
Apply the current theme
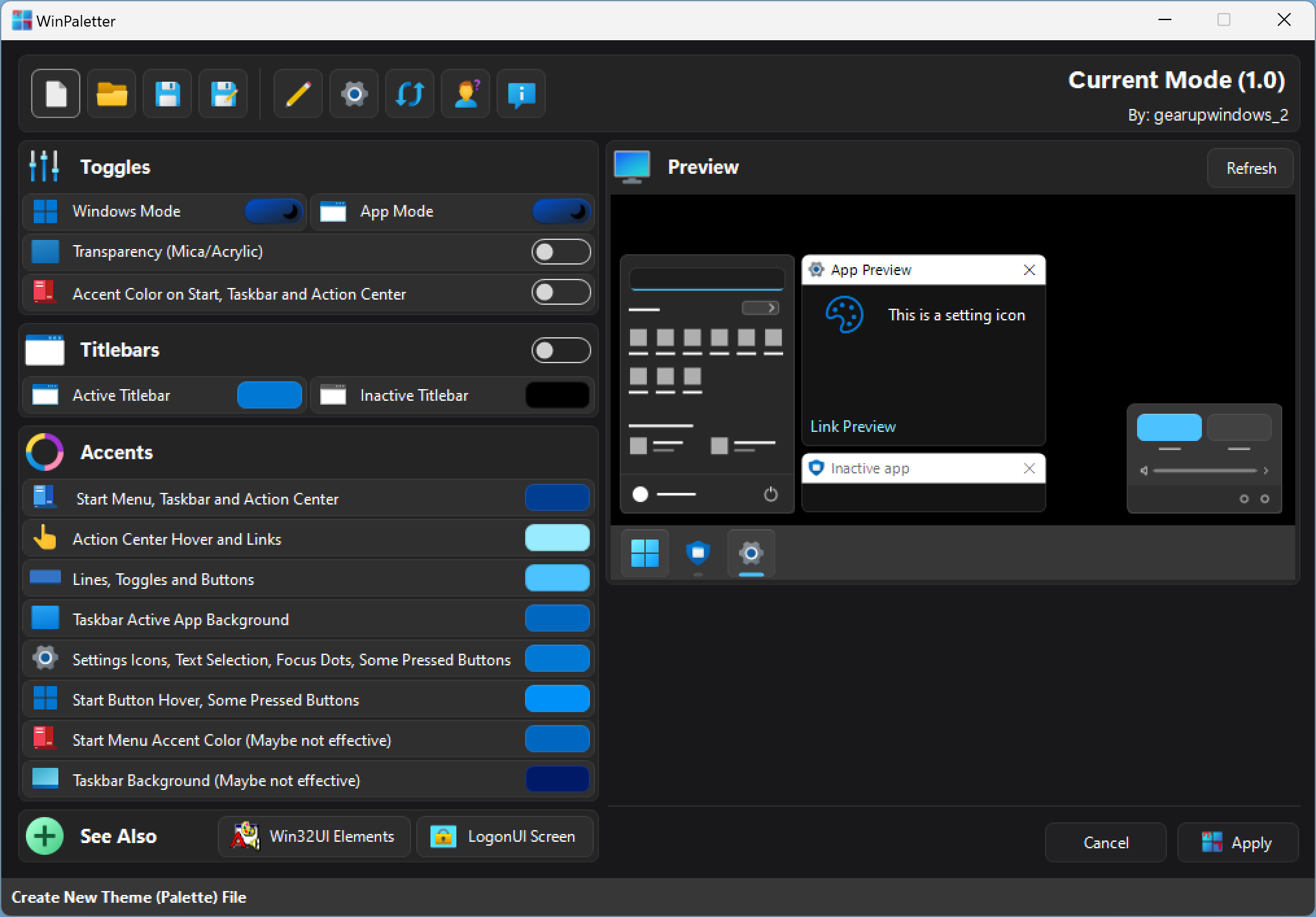tap(1238, 842)
